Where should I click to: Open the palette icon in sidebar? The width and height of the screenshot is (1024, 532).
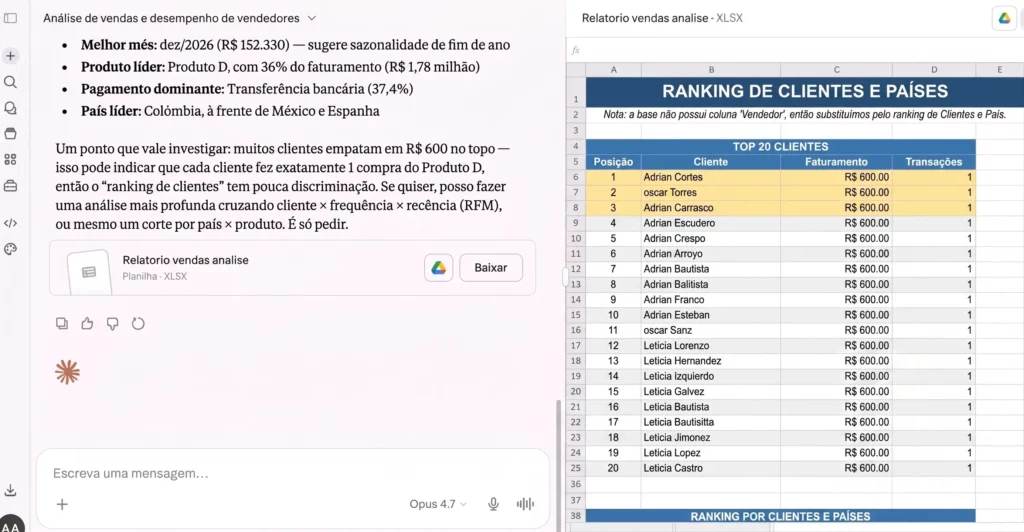point(10,249)
